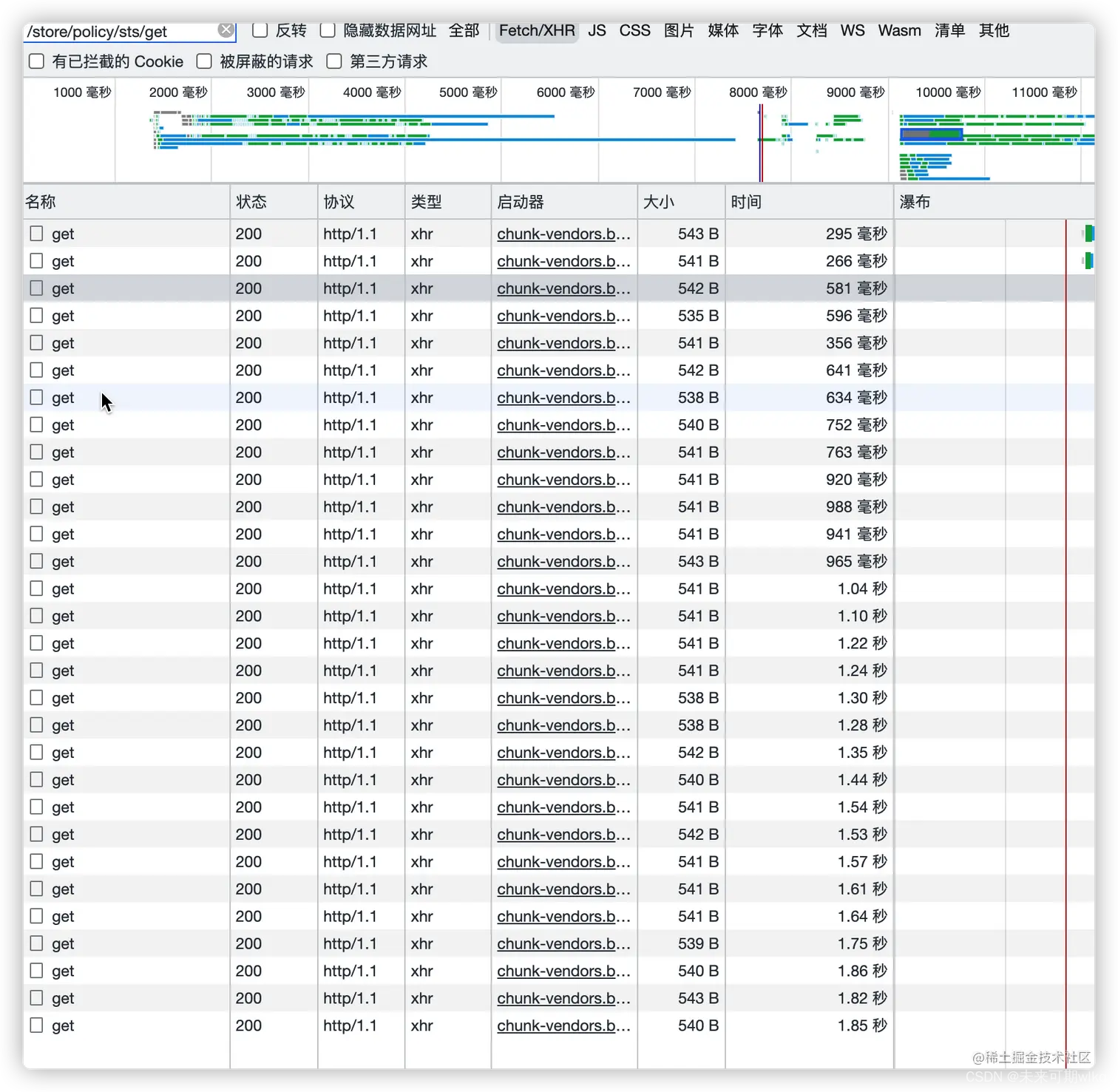The image size is (1118, 1092).
Task: Sort by the 状态 column header
Action: (274, 202)
